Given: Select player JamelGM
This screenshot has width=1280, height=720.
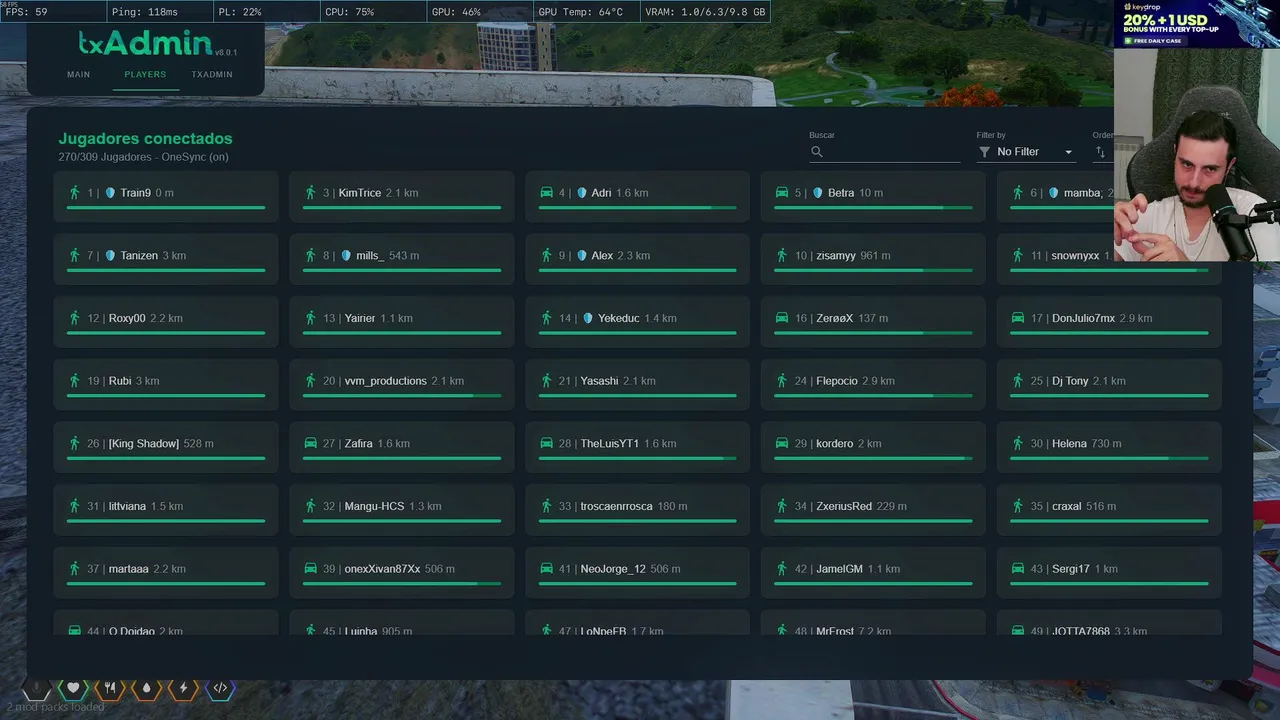Looking at the screenshot, I should pos(873,573).
